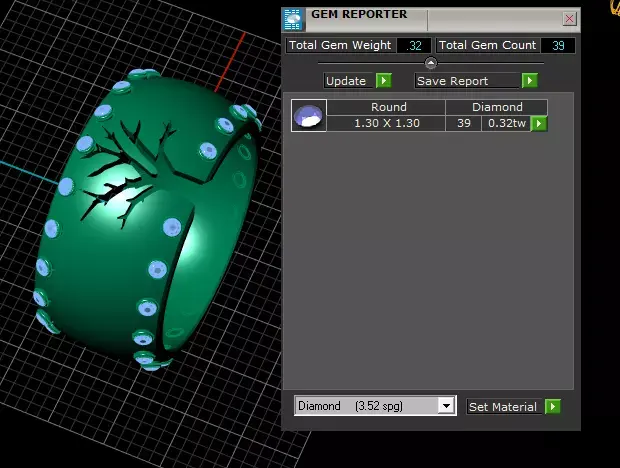Click the Total Gem Weight value .32
This screenshot has height=468, width=620.
tap(414, 45)
